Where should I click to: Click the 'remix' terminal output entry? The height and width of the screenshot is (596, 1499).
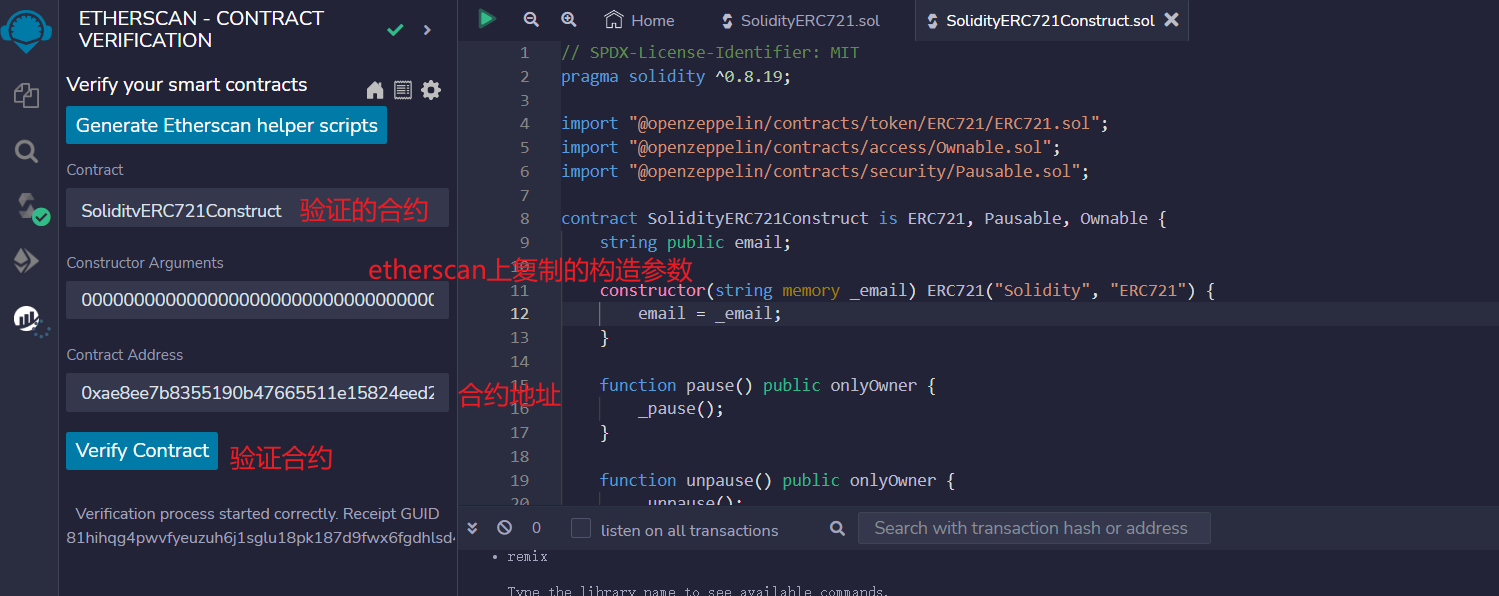(527, 556)
